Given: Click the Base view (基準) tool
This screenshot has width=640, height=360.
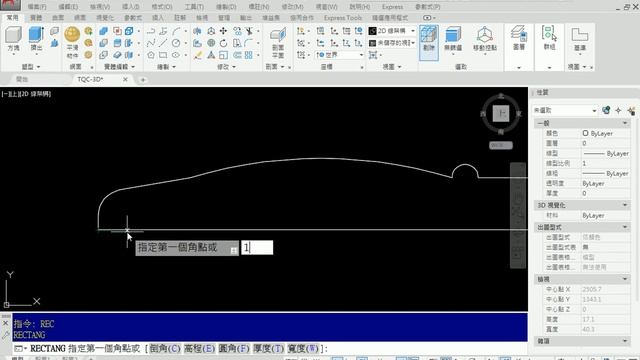Looking at the screenshot, I should coord(580,41).
